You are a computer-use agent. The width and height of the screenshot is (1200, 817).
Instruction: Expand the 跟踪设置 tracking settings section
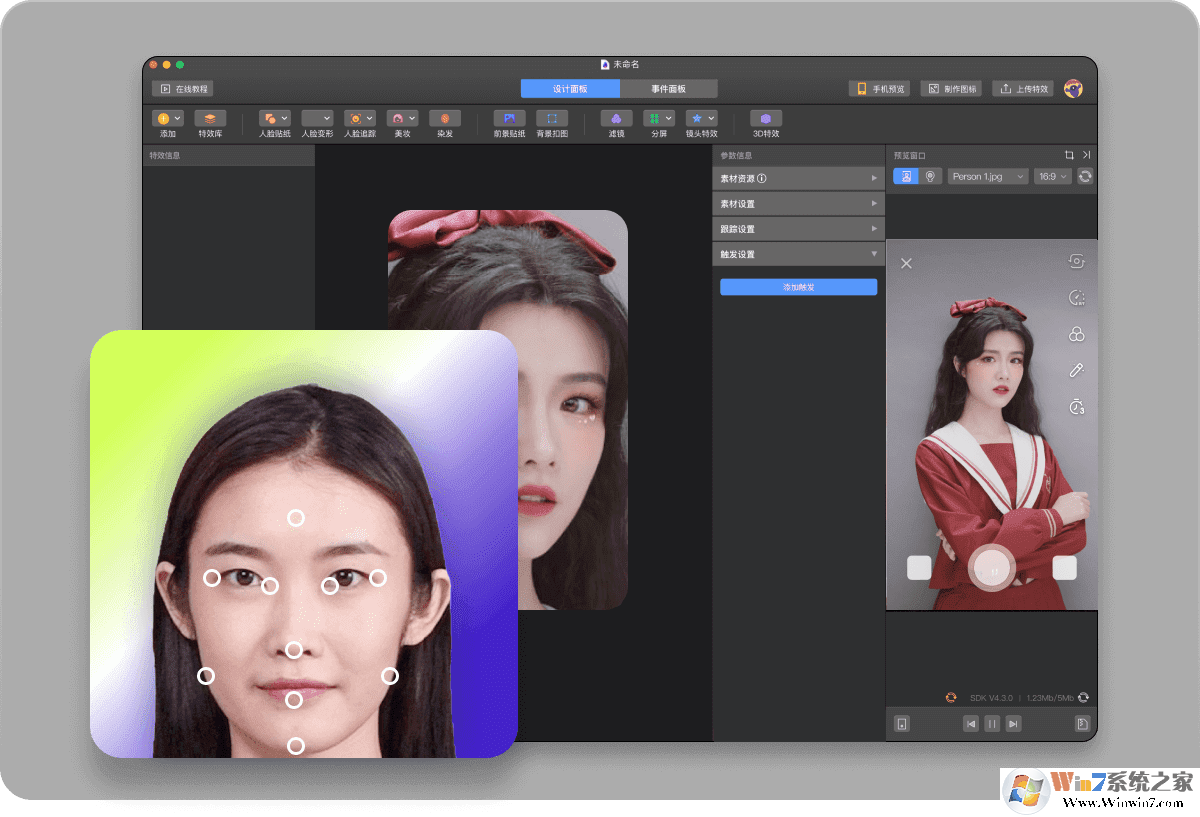click(x=798, y=228)
